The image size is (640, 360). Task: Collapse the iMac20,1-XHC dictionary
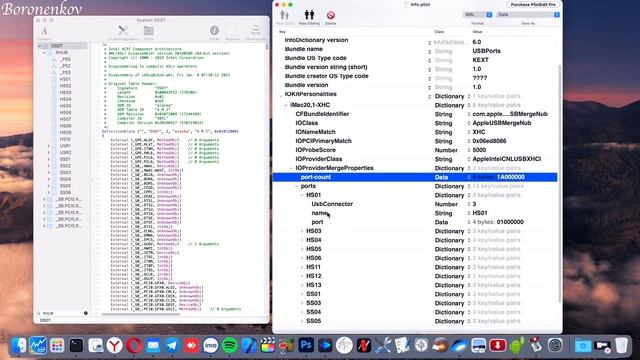pyautogui.click(x=286, y=105)
